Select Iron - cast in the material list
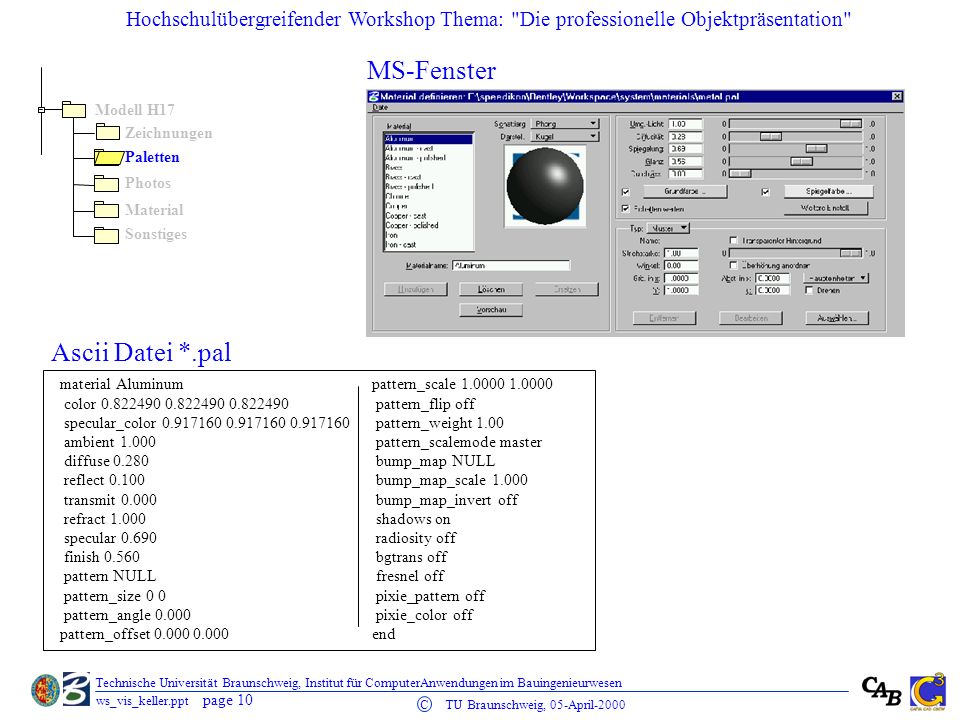The width and height of the screenshot is (960, 720). click(x=428, y=244)
